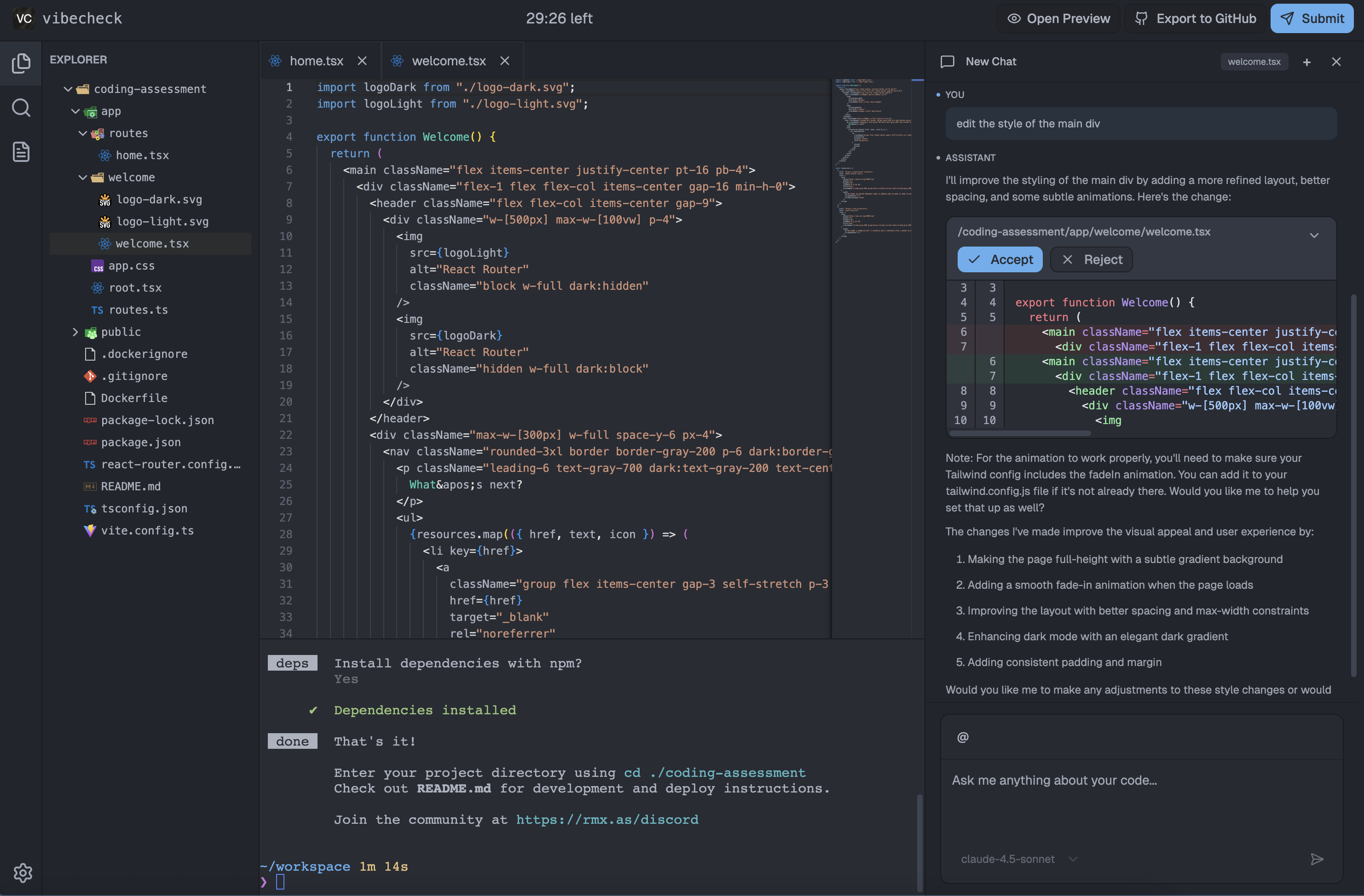Click the horizontal scrollbar under the diff
1364x896 pixels.
click(1020, 434)
